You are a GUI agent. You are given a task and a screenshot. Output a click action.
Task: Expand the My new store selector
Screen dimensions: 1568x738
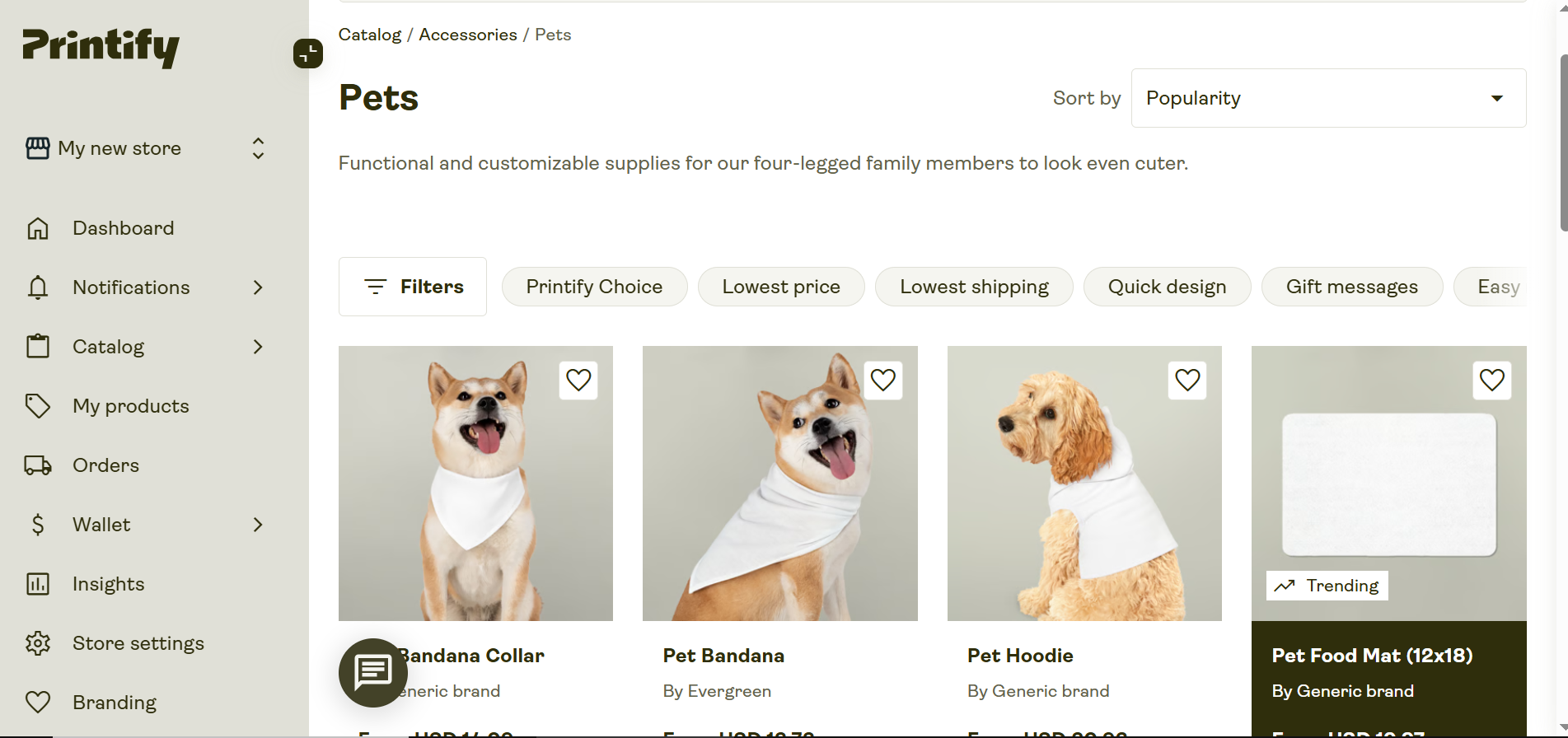coord(258,148)
